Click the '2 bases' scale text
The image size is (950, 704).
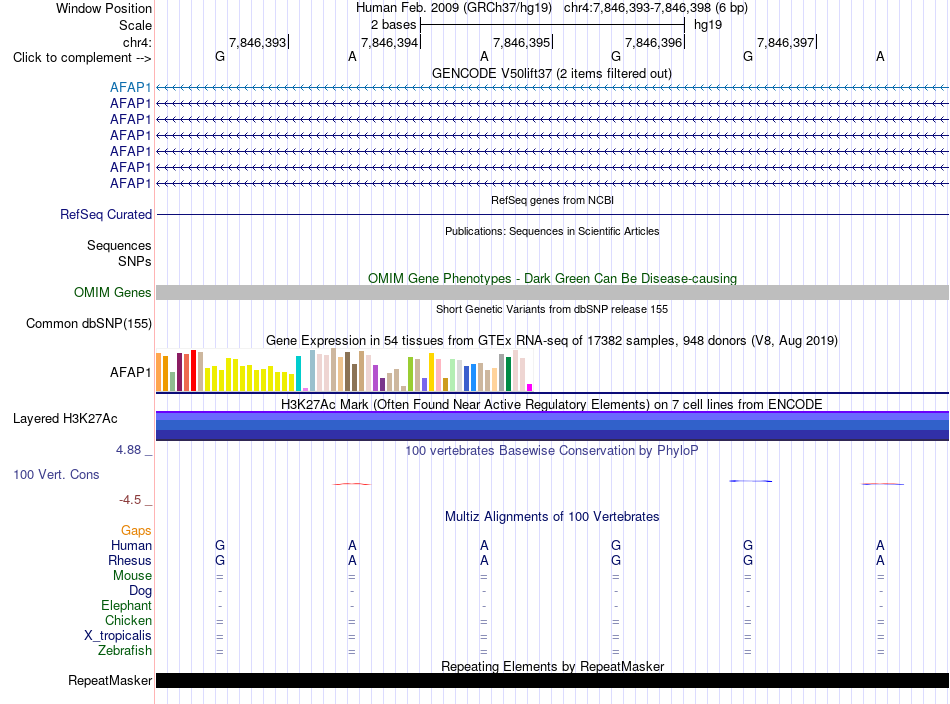click(394, 25)
